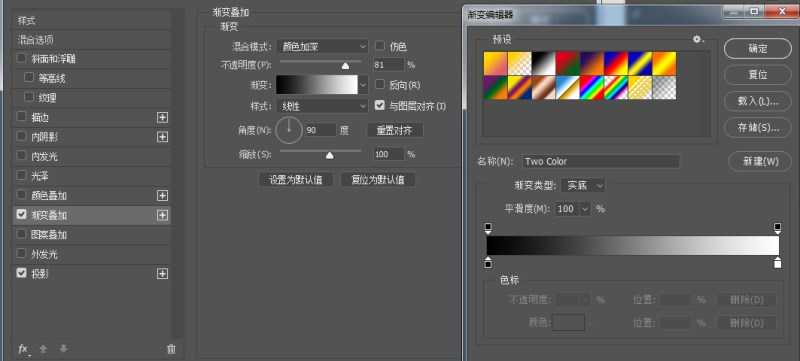
Task: Enable the 纹理 checkbox
Action: tap(29, 96)
